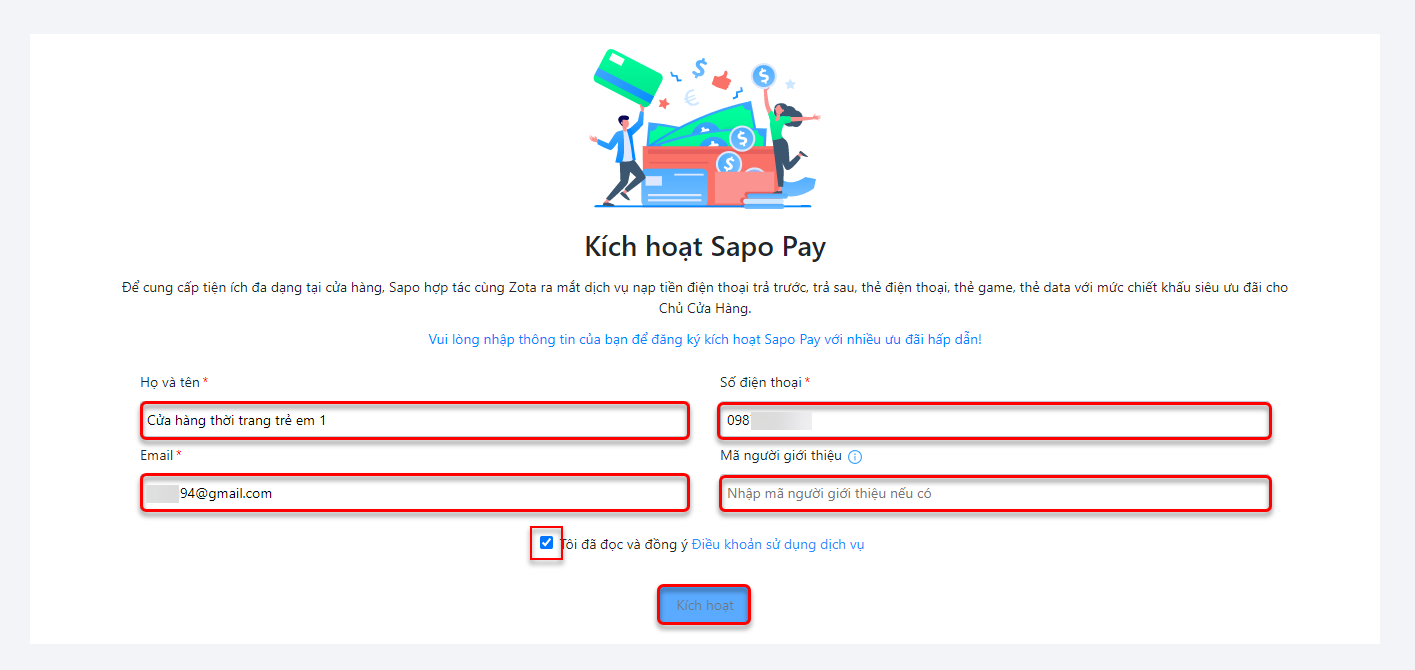Click the Số điện thoại field label
Image resolution: width=1415 pixels, height=670 pixels.
[760, 383]
